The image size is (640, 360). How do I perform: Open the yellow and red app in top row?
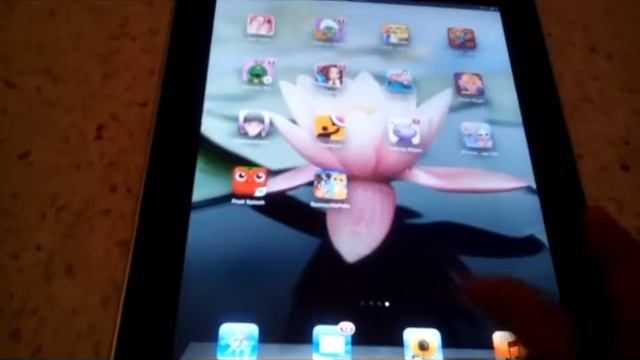coord(395,34)
